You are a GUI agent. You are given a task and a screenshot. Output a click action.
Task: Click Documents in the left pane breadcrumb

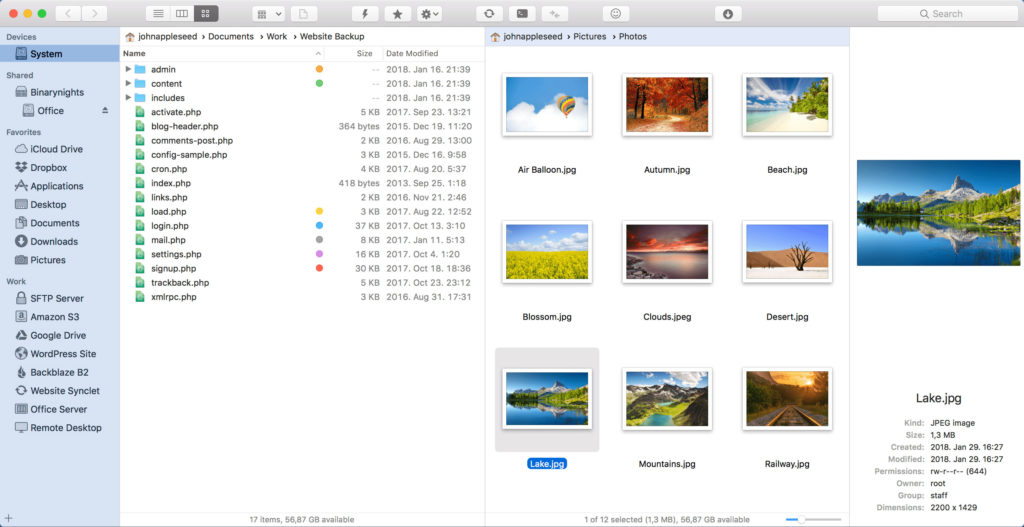pyautogui.click(x=232, y=37)
